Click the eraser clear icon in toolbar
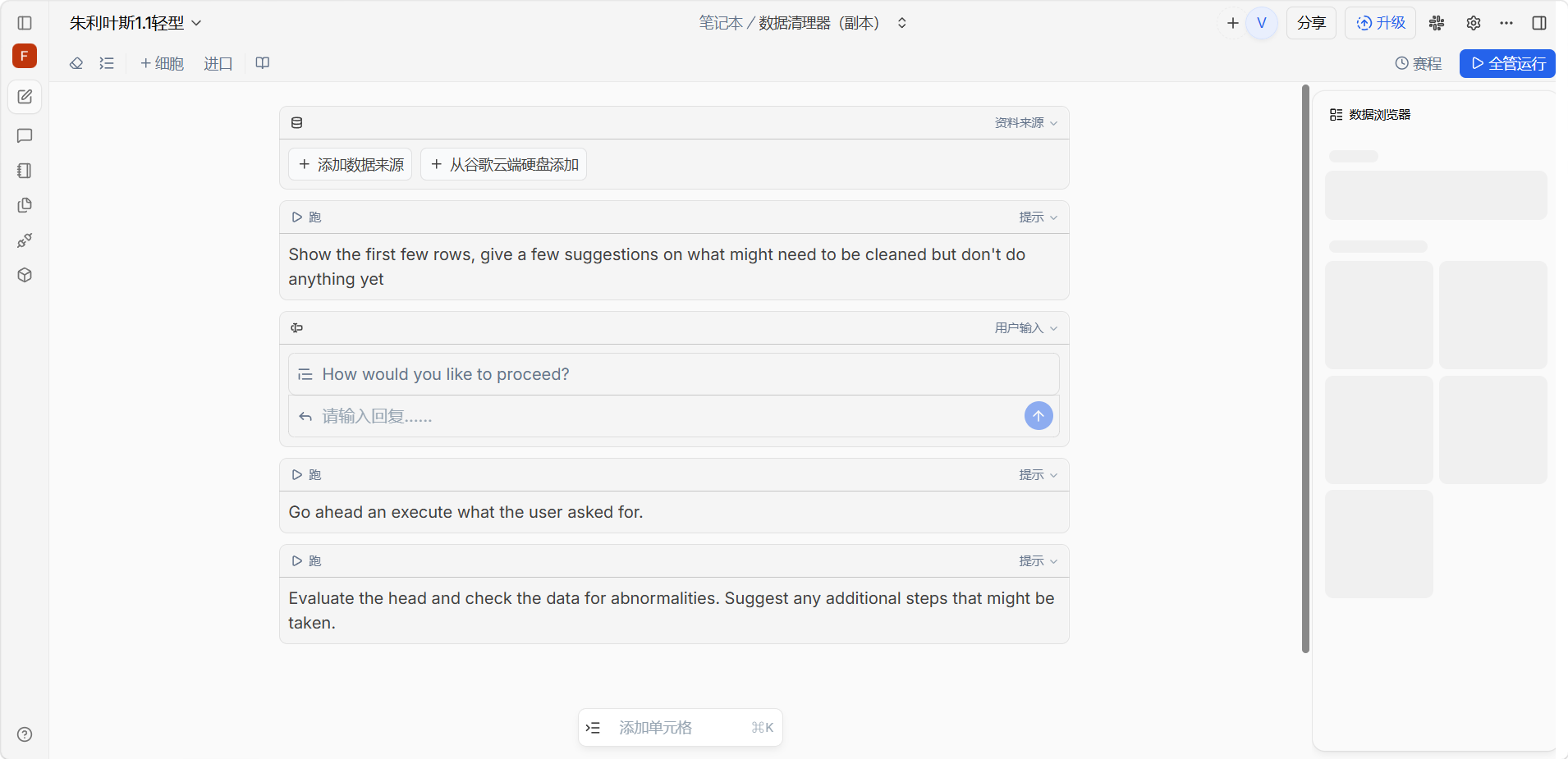This screenshot has height=759, width=1568. pos(76,63)
